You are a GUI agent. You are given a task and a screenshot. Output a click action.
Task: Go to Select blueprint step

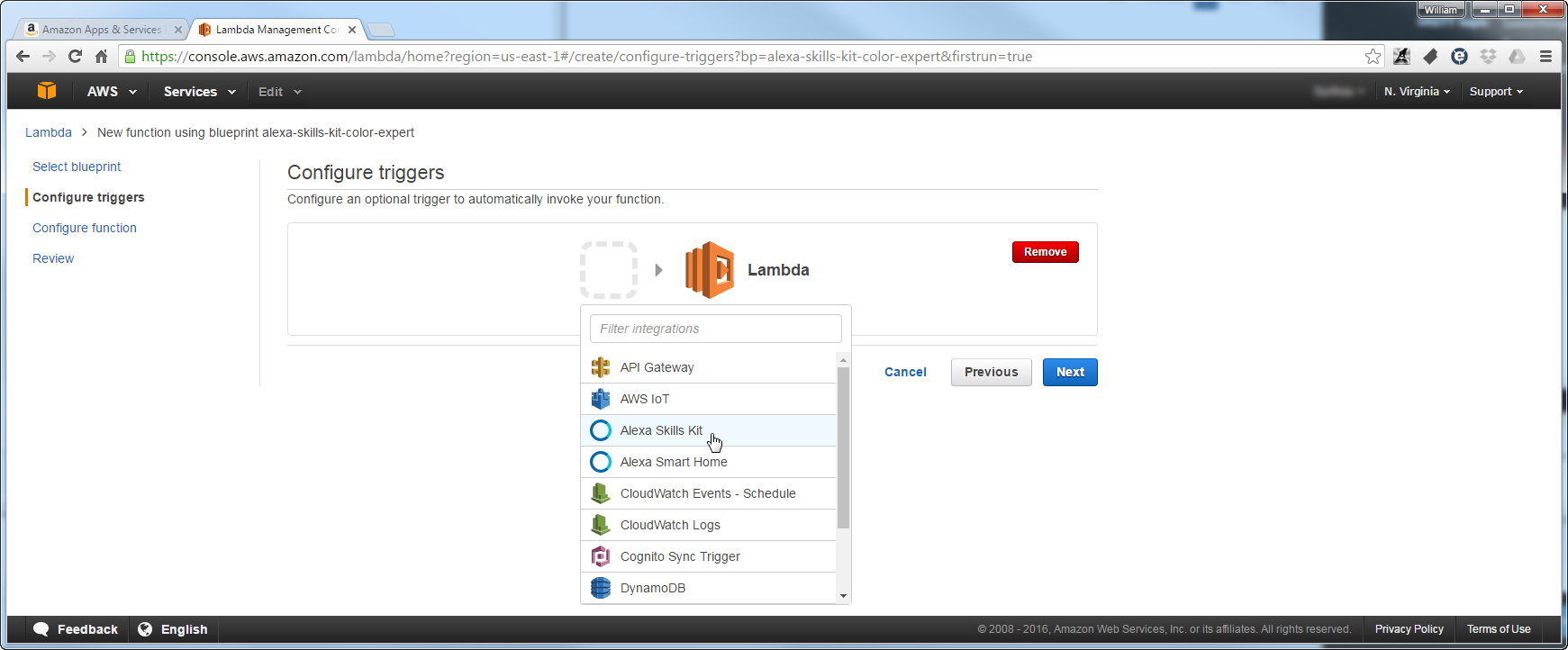coord(77,167)
